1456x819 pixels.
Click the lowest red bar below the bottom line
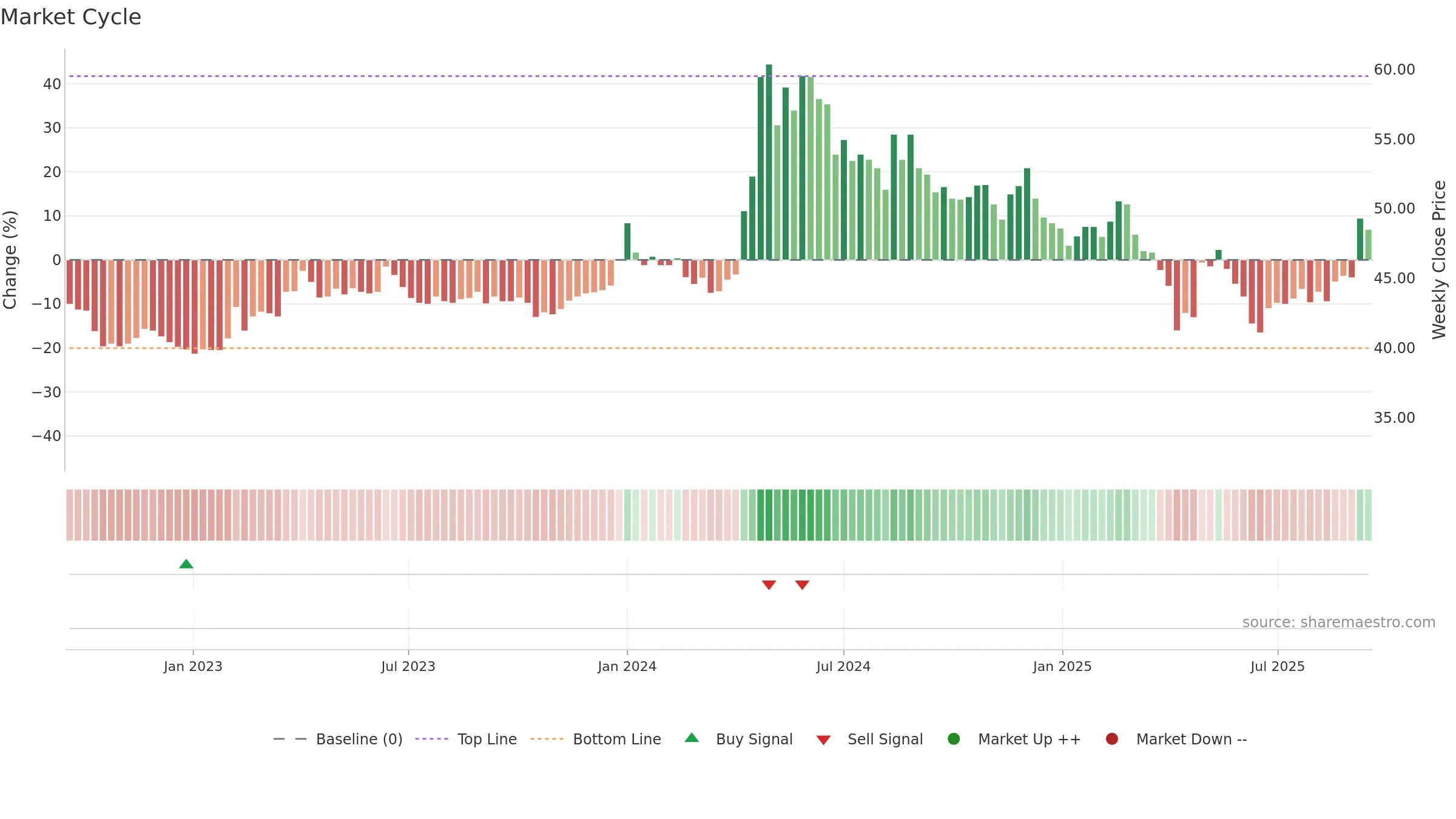coord(195,307)
